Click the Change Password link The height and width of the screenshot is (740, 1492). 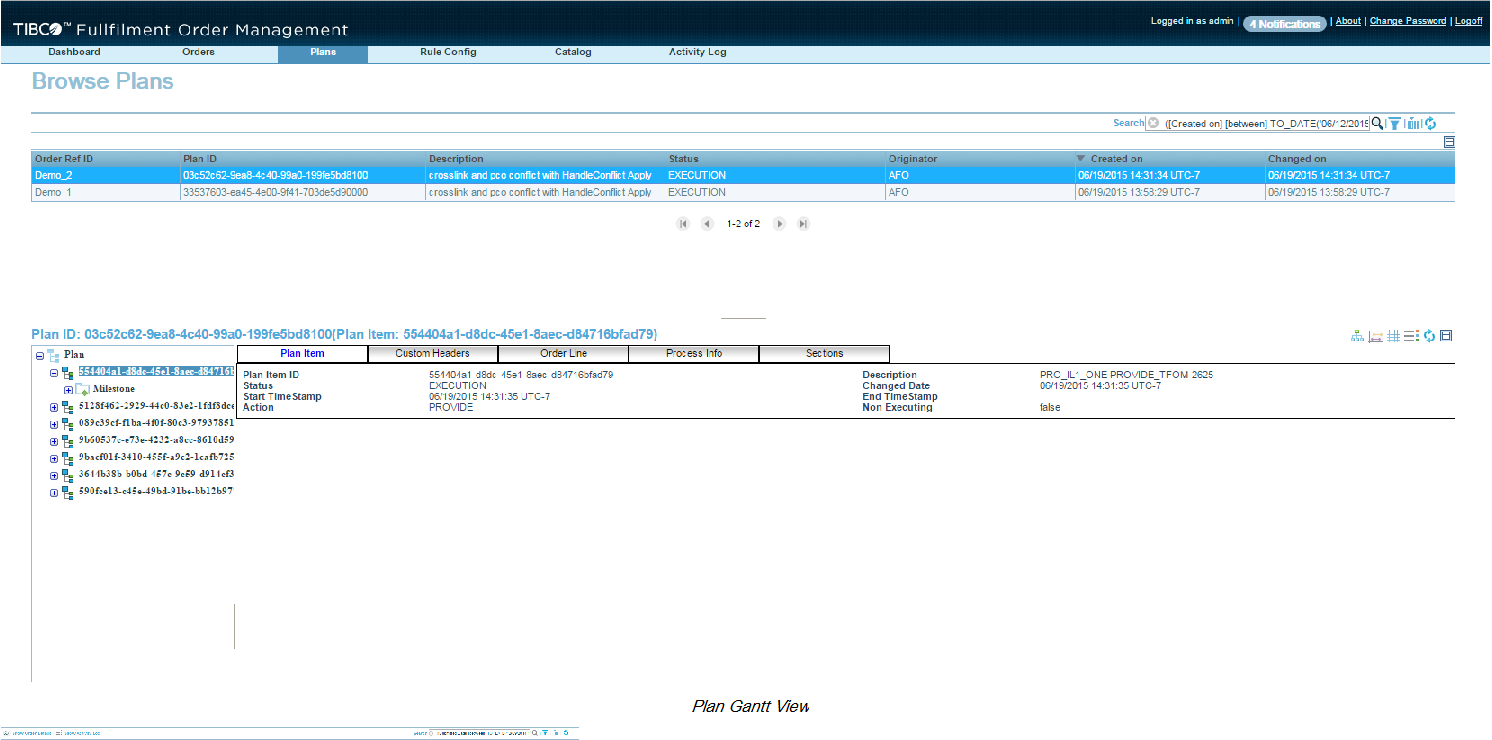coord(1408,21)
